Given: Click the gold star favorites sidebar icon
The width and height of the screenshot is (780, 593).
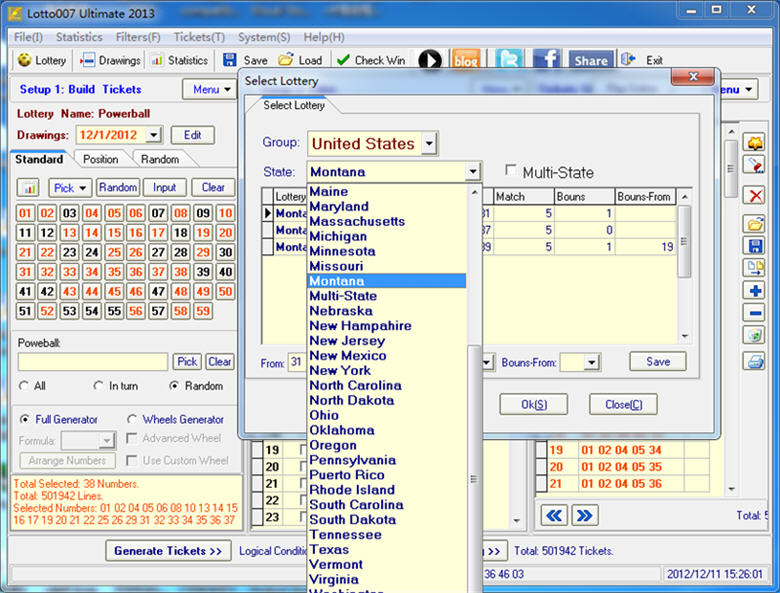Looking at the screenshot, I should (755, 143).
